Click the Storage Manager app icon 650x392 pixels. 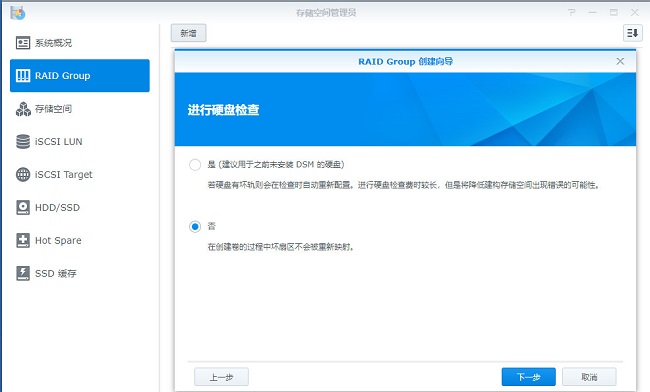click(18, 13)
